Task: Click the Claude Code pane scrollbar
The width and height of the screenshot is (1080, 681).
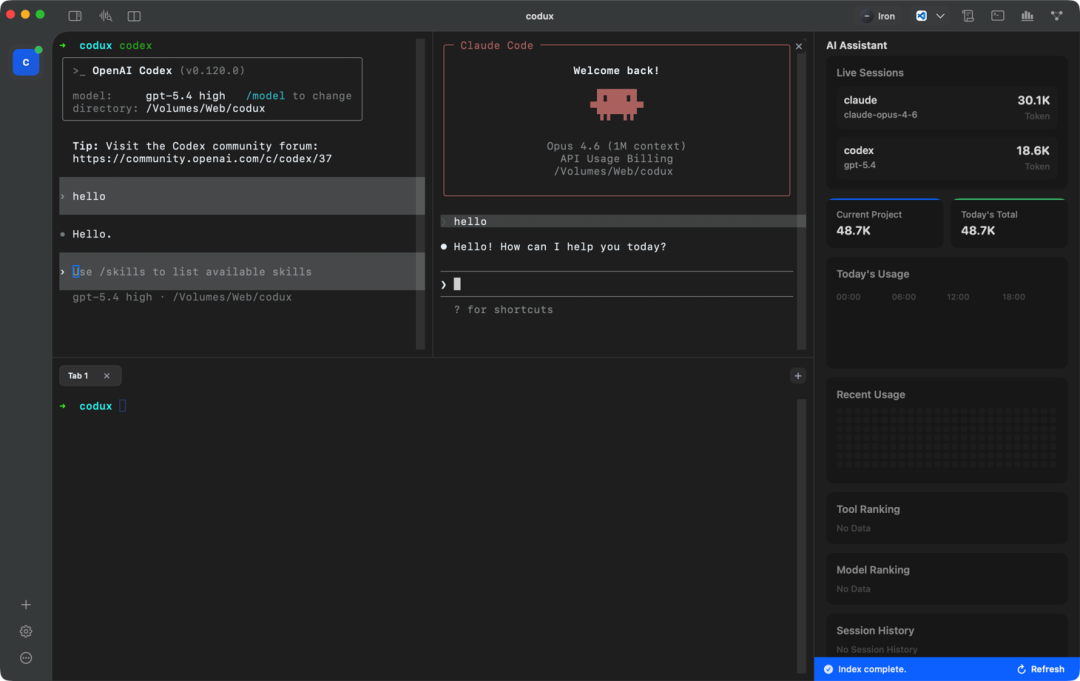Action: (x=802, y=202)
